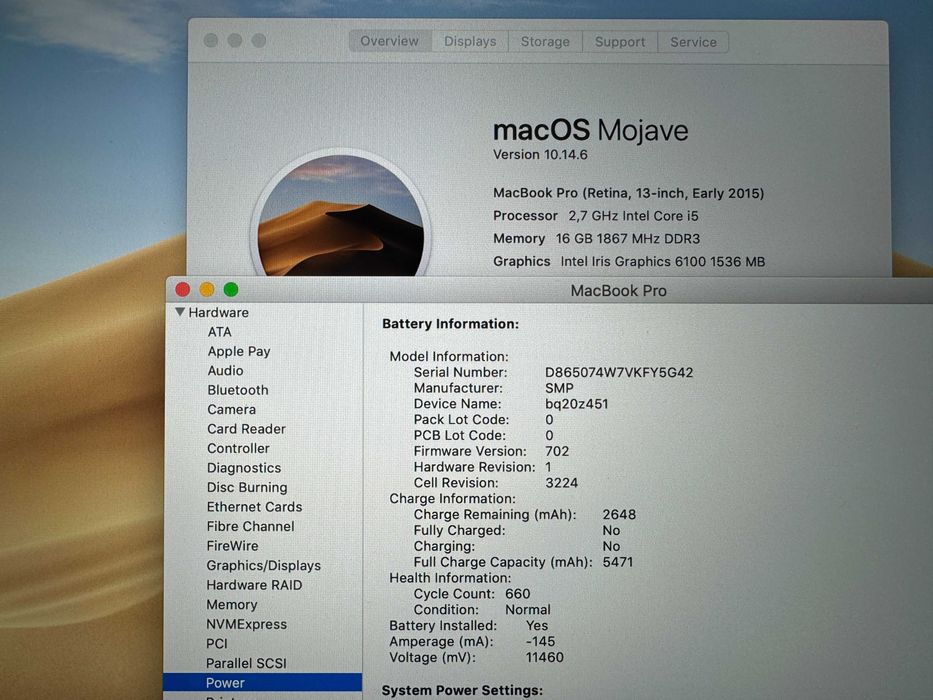933x700 pixels.
Task: Select NVMExpress in the sidebar
Action: (246, 624)
